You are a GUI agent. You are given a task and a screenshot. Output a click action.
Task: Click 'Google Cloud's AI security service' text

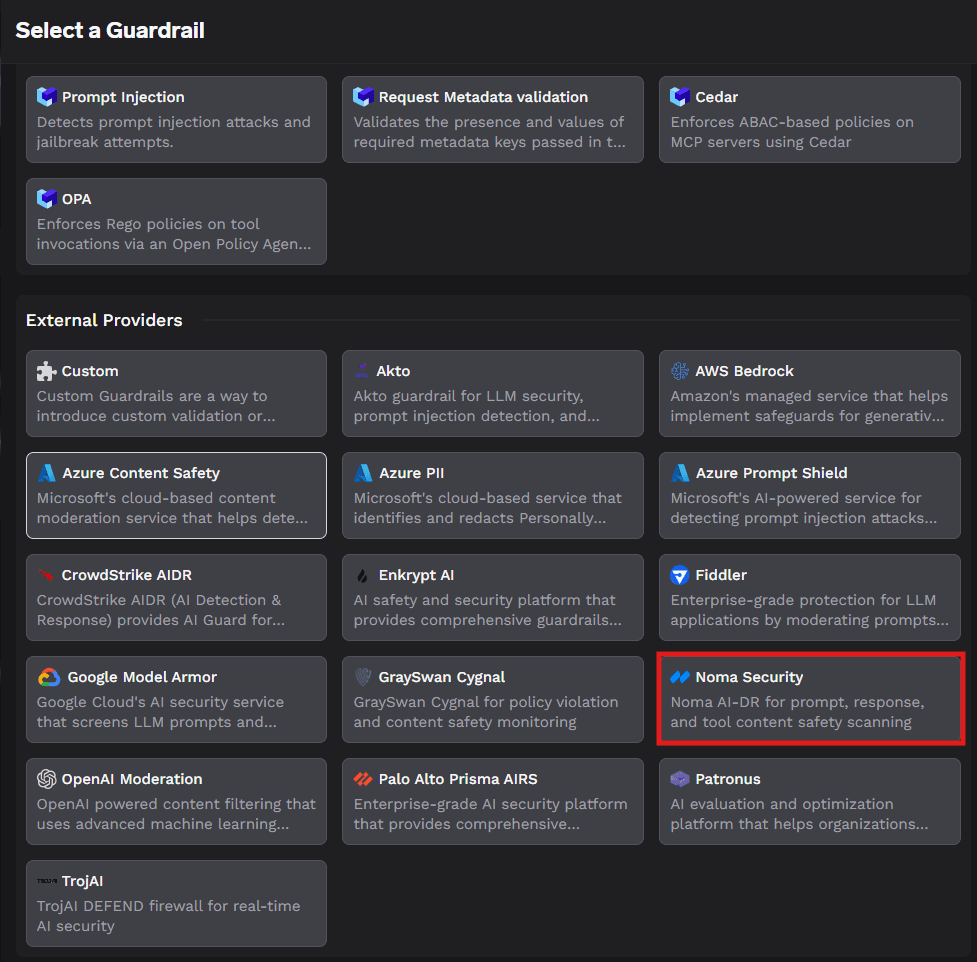click(x=160, y=712)
